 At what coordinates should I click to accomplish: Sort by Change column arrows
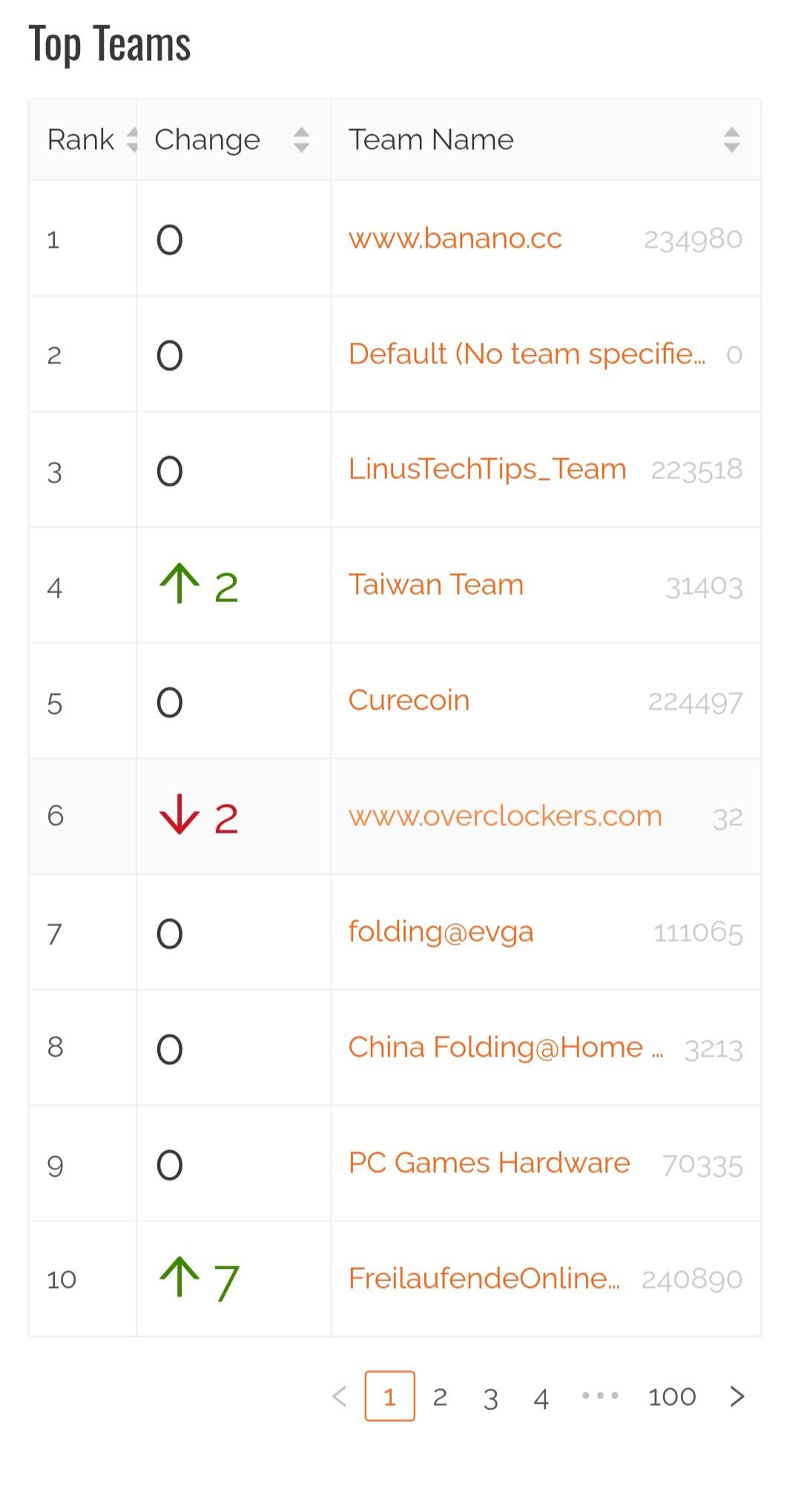pos(301,139)
